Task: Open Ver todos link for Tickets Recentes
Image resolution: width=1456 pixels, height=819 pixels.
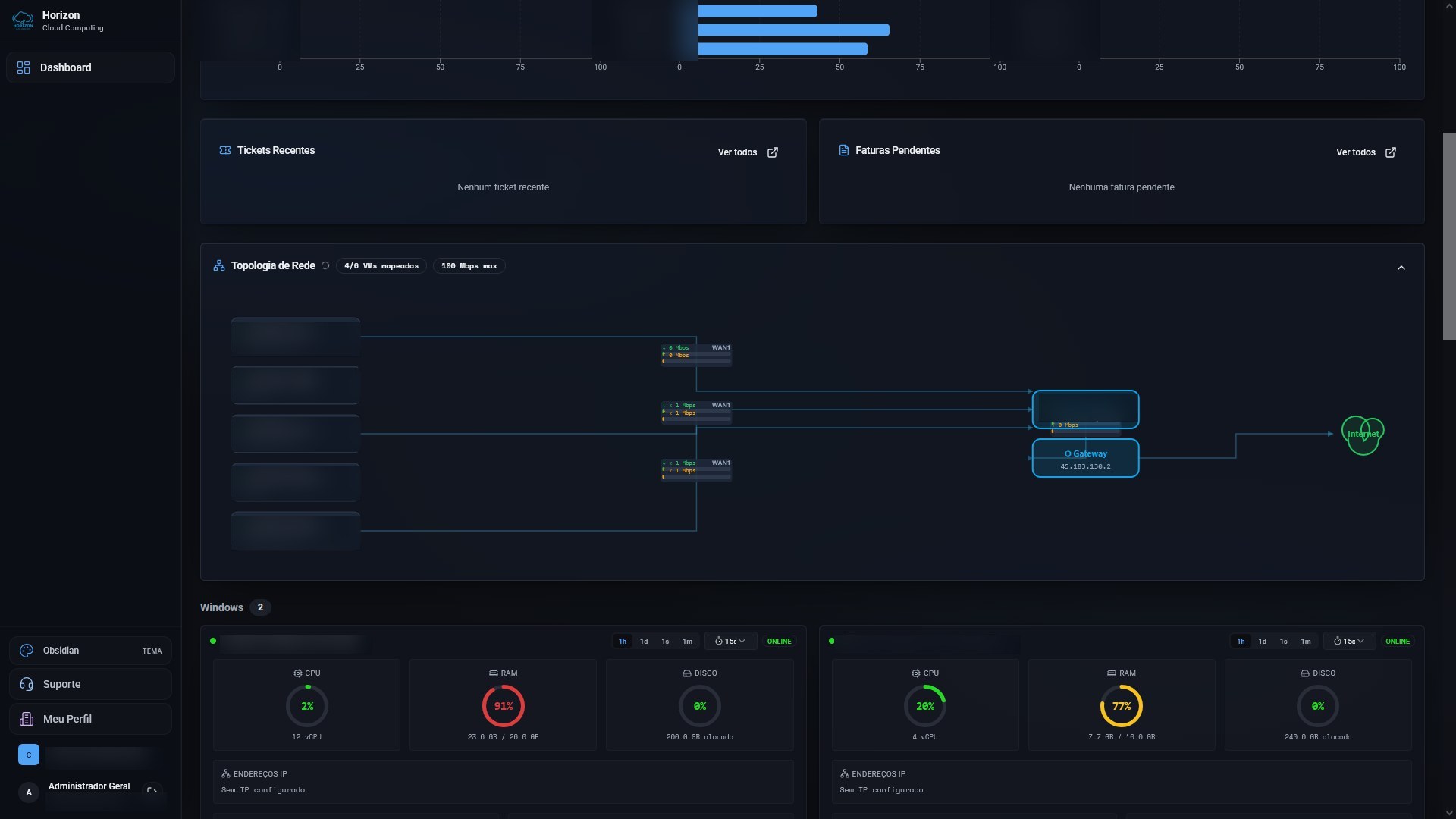Action: 737,152
